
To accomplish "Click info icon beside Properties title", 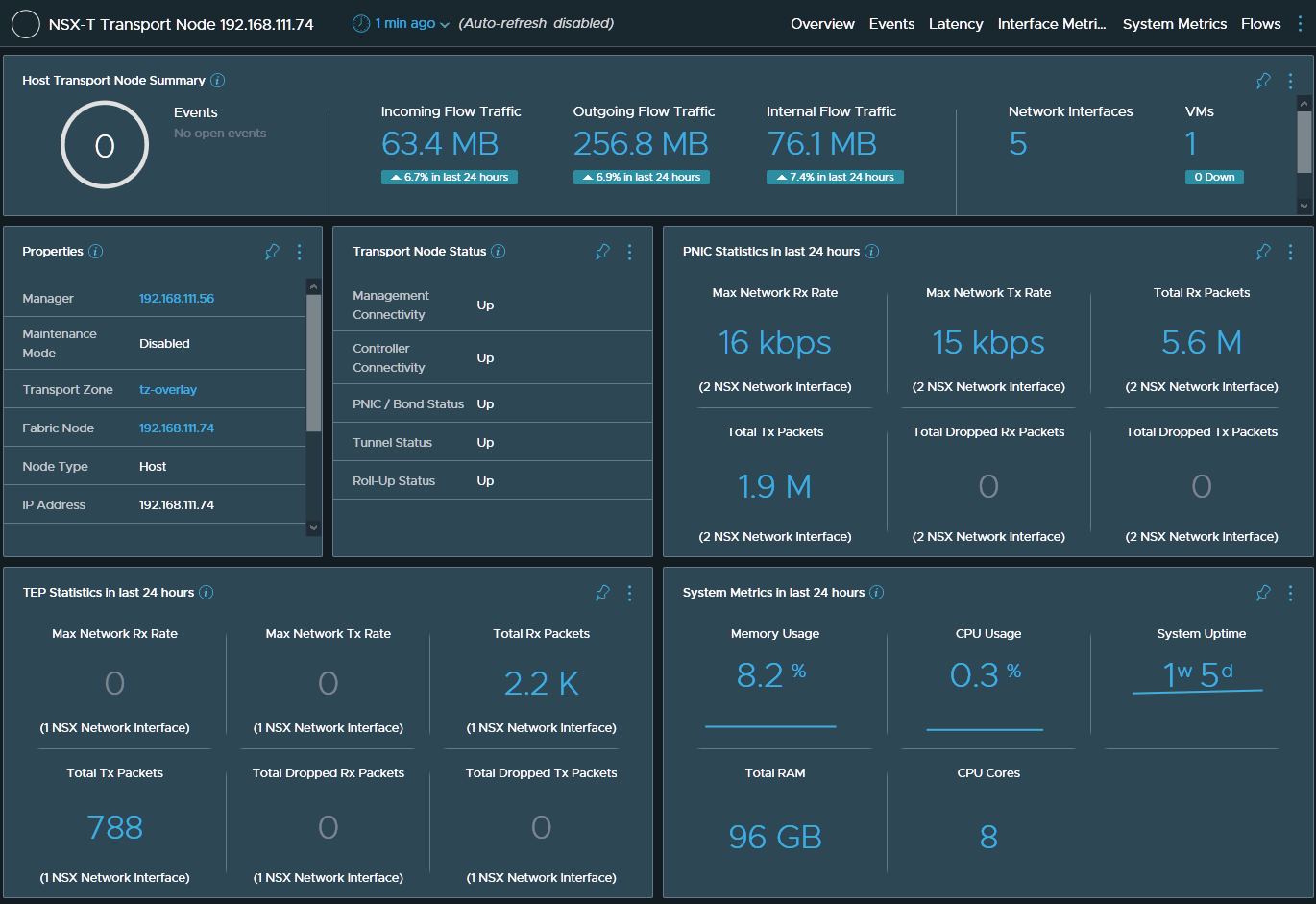I will [x=96, y=252].
